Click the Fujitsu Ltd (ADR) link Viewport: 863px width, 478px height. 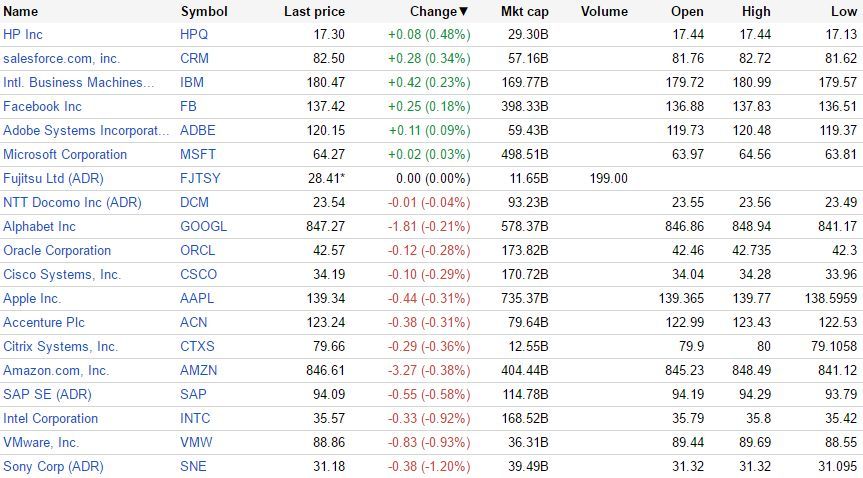(53, 178)
